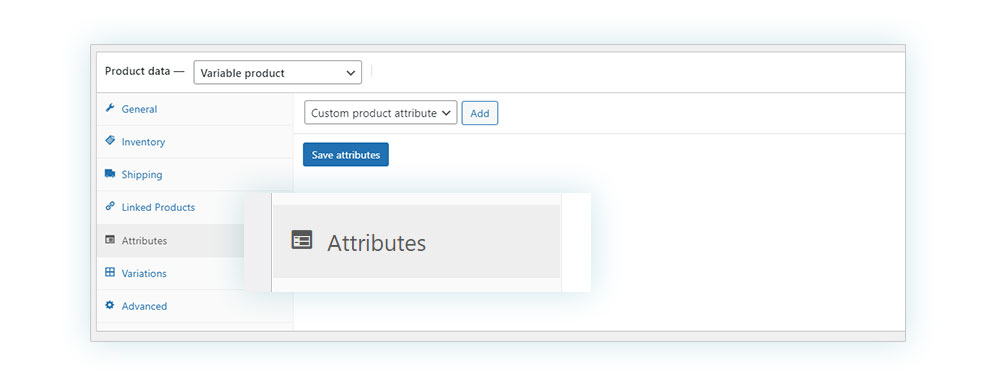Expand the Custom product attribute dropdown

(x=381, y=113)
